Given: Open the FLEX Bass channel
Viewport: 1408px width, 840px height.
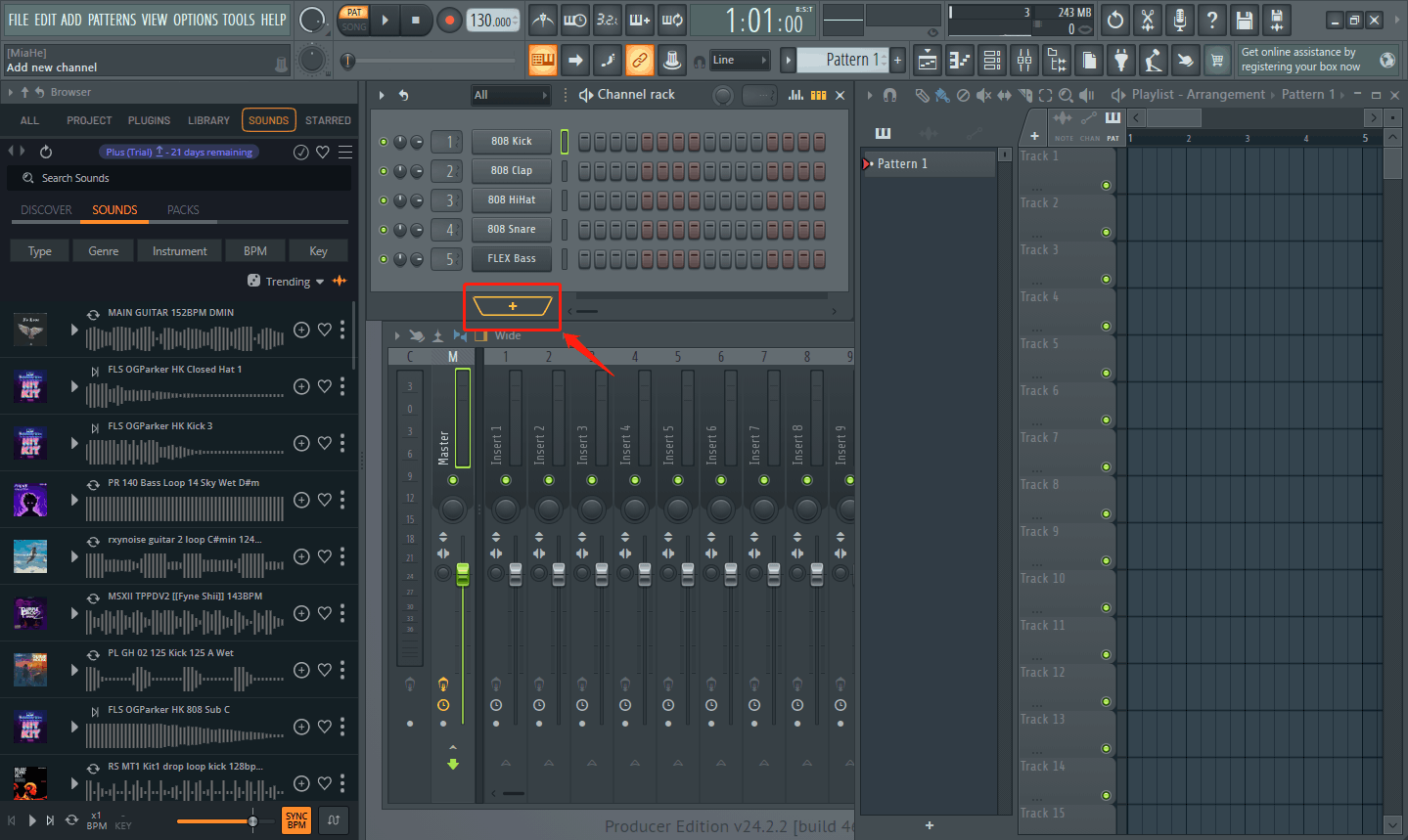Looking at the screenshot, I should [512, 258].
